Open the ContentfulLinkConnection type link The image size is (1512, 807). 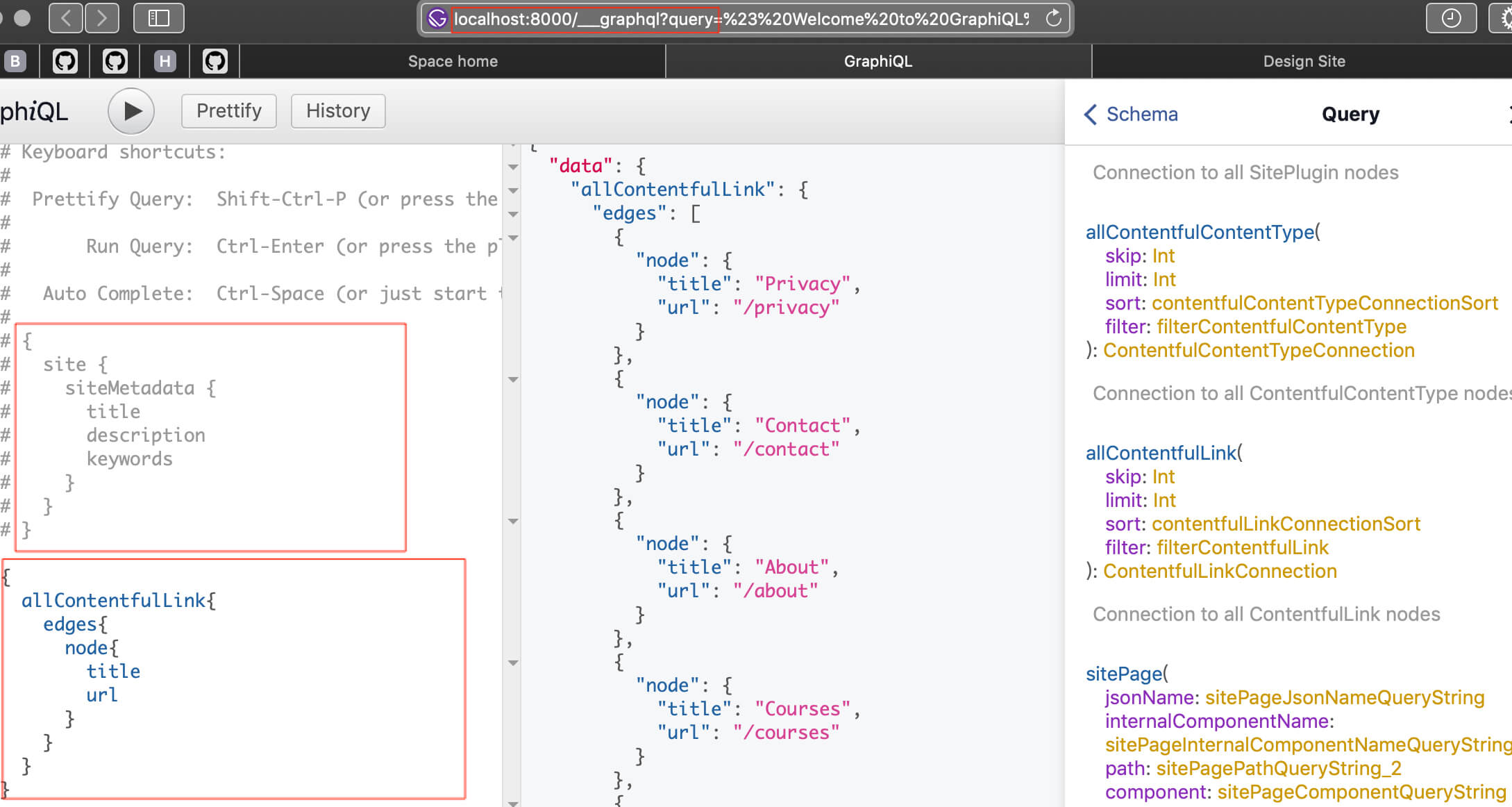tap(1219, 571)
